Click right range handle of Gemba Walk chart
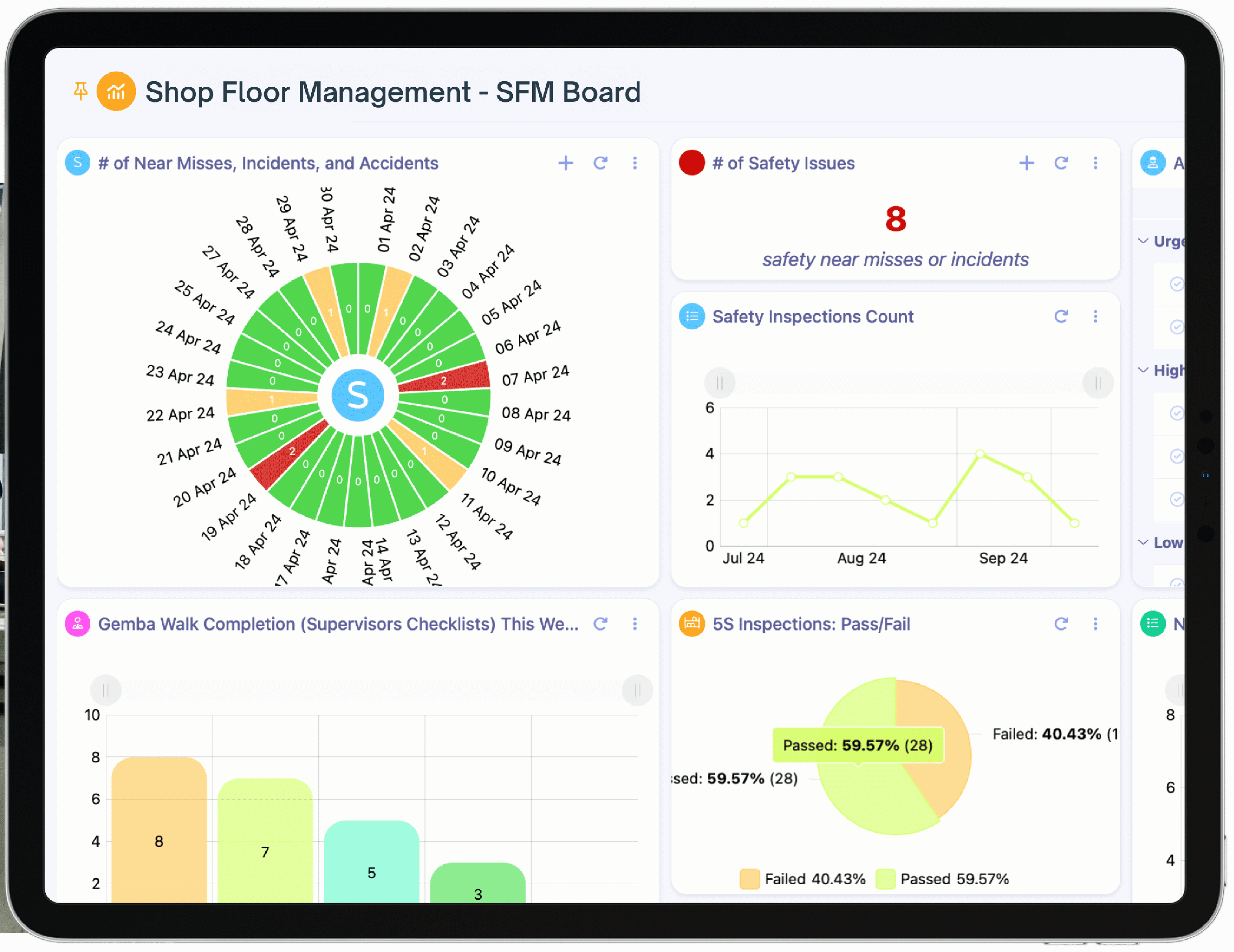Viewport: 1234px width, 952px height. click(x=637, y=690)
